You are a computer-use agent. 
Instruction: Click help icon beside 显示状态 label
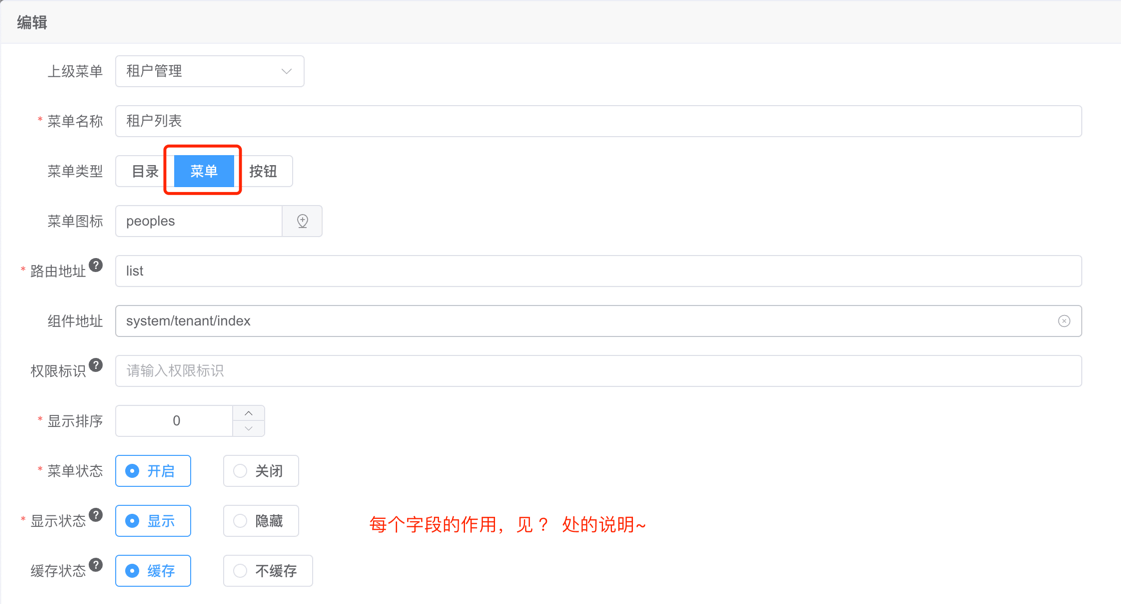96,515
